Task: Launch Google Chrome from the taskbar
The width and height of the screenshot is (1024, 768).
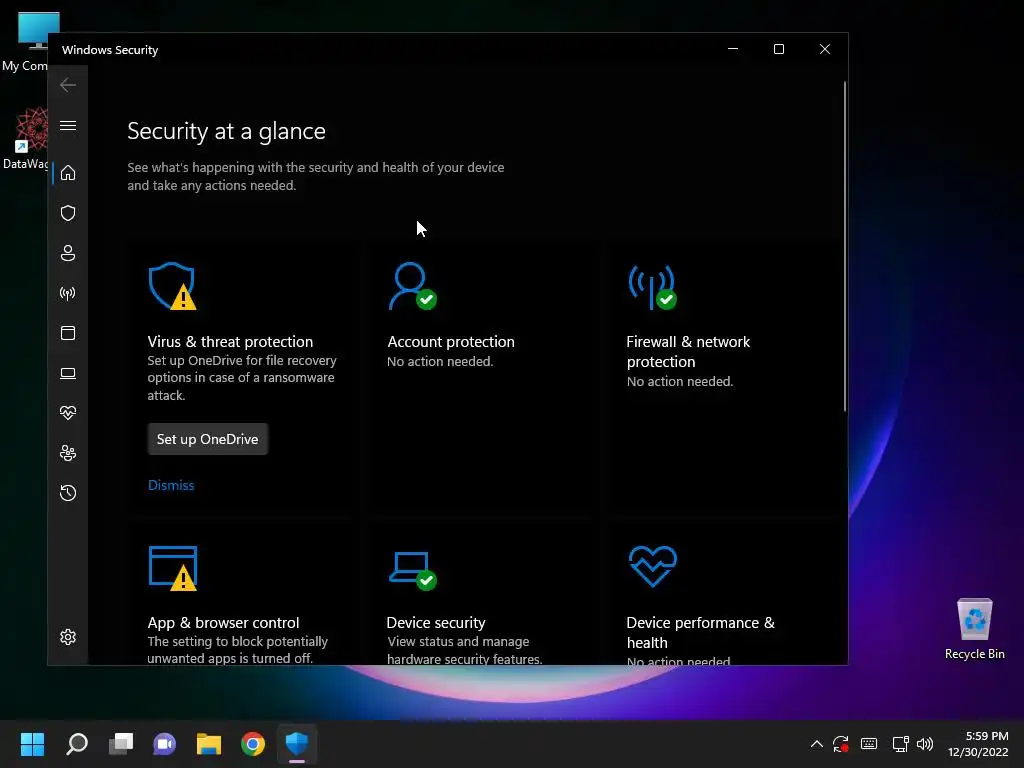Action: pos(253,744)
